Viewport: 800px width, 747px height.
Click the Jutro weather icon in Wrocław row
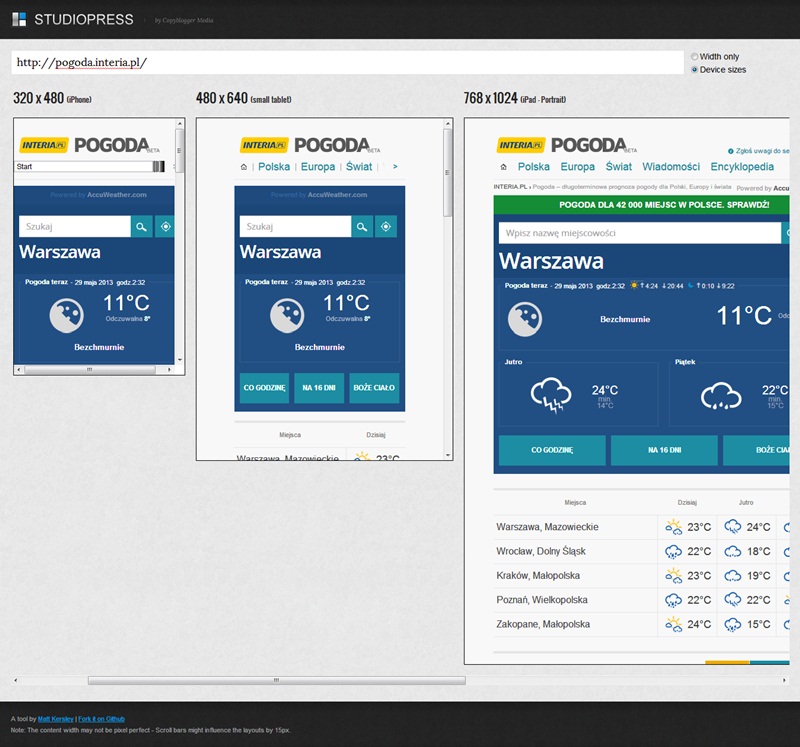[x=733, y=551]
